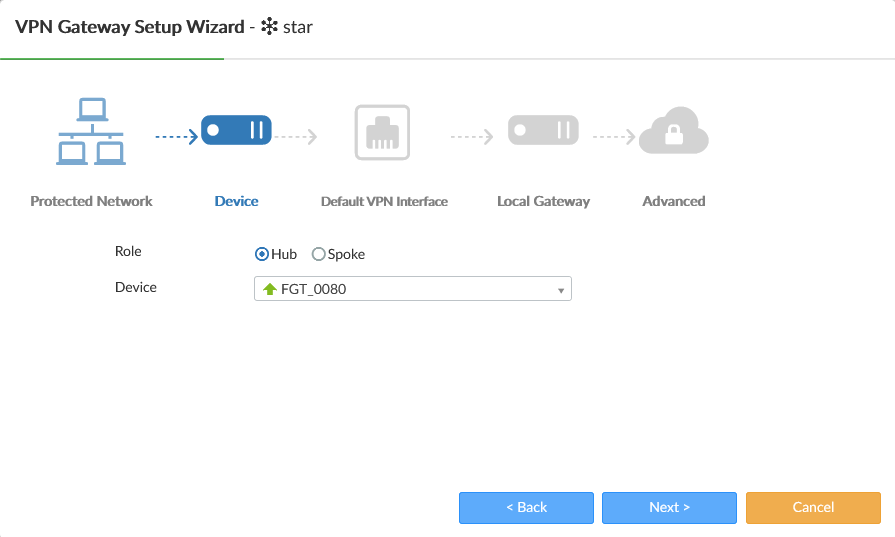Jump to the Default VPN Interface step label

(x=384, y=201)
